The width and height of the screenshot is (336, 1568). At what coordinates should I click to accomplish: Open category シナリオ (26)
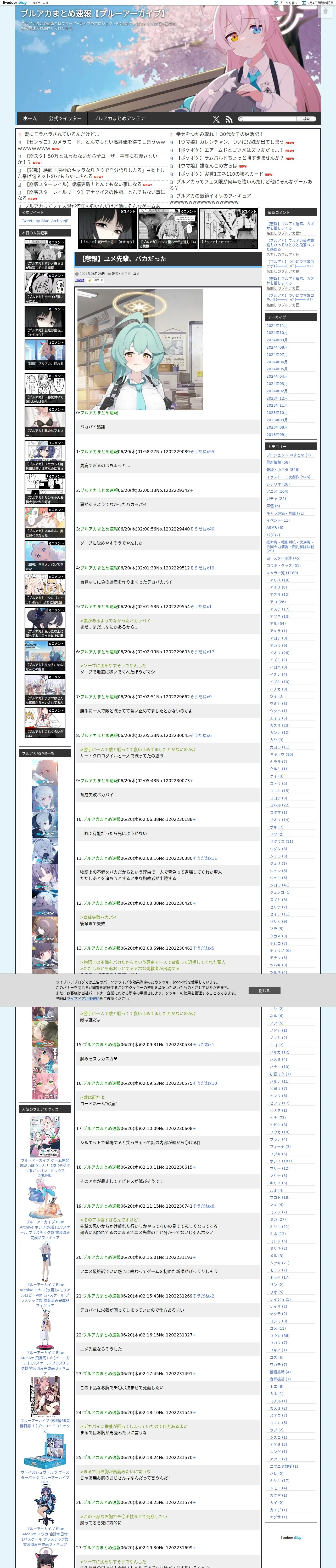click(x=278, y=484)
